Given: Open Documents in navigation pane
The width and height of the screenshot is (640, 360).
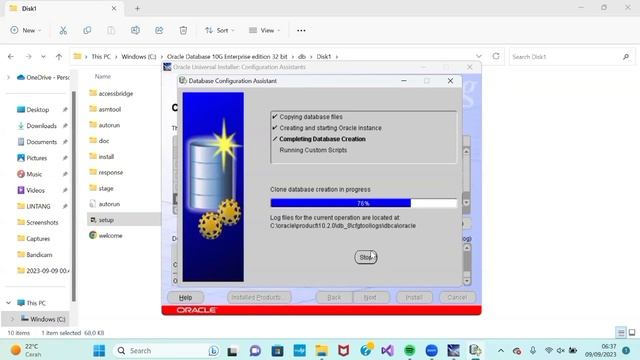Looking at the screenshot, I should [x=37, y=142].
